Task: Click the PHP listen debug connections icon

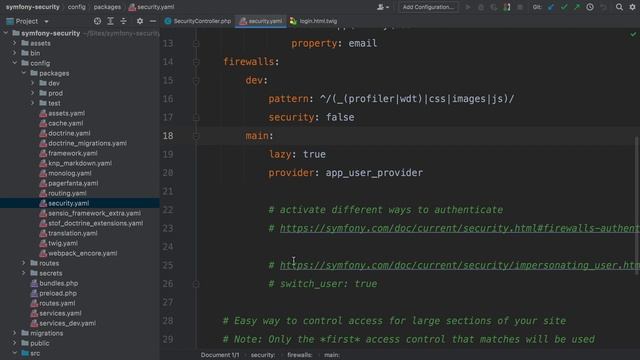Action: pos(507,7)
